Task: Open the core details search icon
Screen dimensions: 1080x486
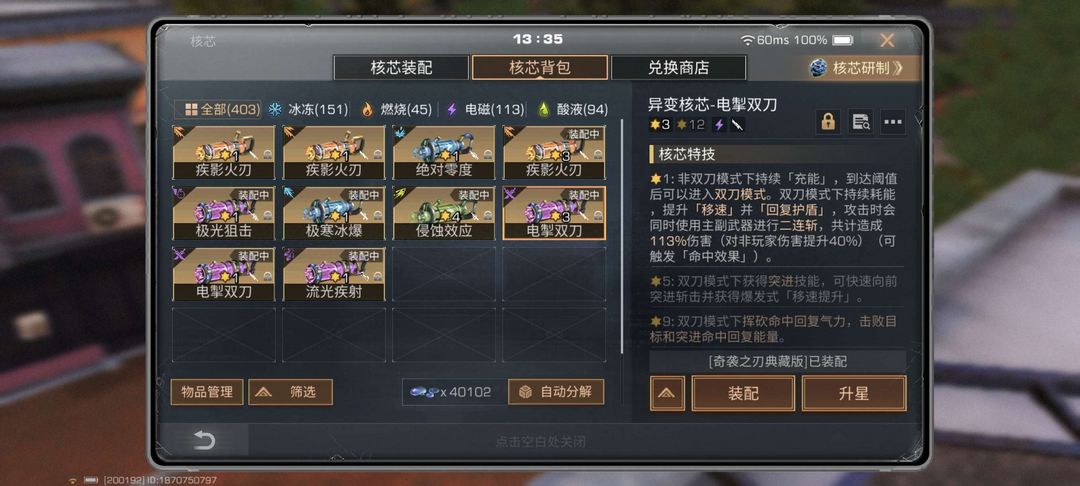Action: coord(860,123)
